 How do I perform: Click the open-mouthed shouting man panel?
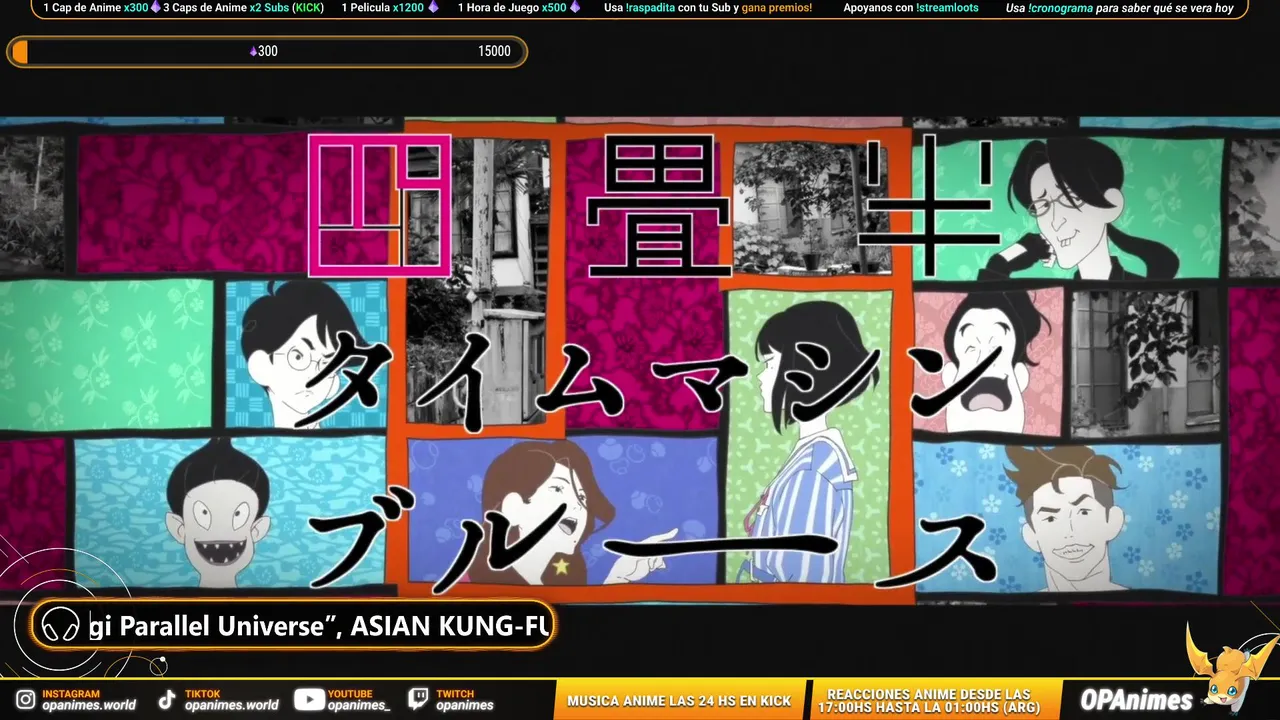click(x=988, y=362)
